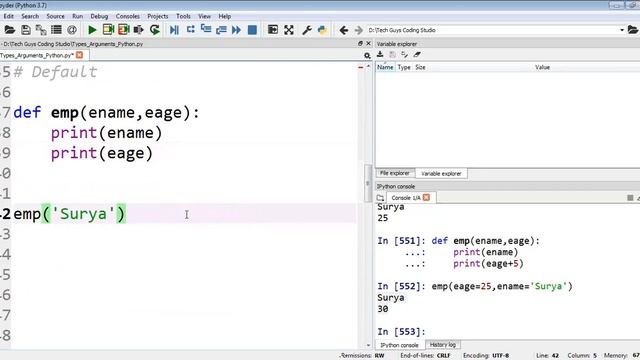The height and width of the screenshot is (360, 640).
Task: Open the Search menu
Action: click(30, 16)
